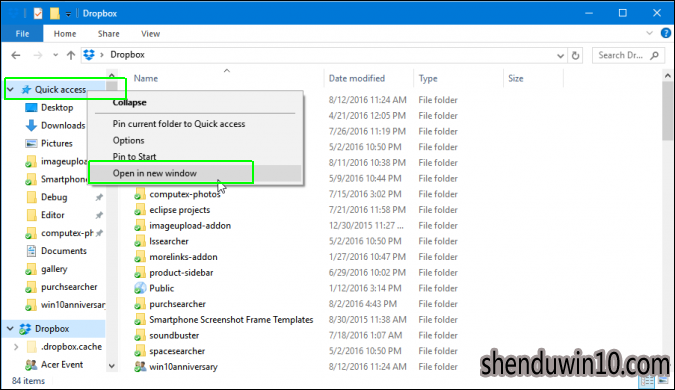Image resolution: width=675 pixels, height=390 pixels.
Task: Sort by the Size column header
Action: pyautogui.click(x=516, y=78)
